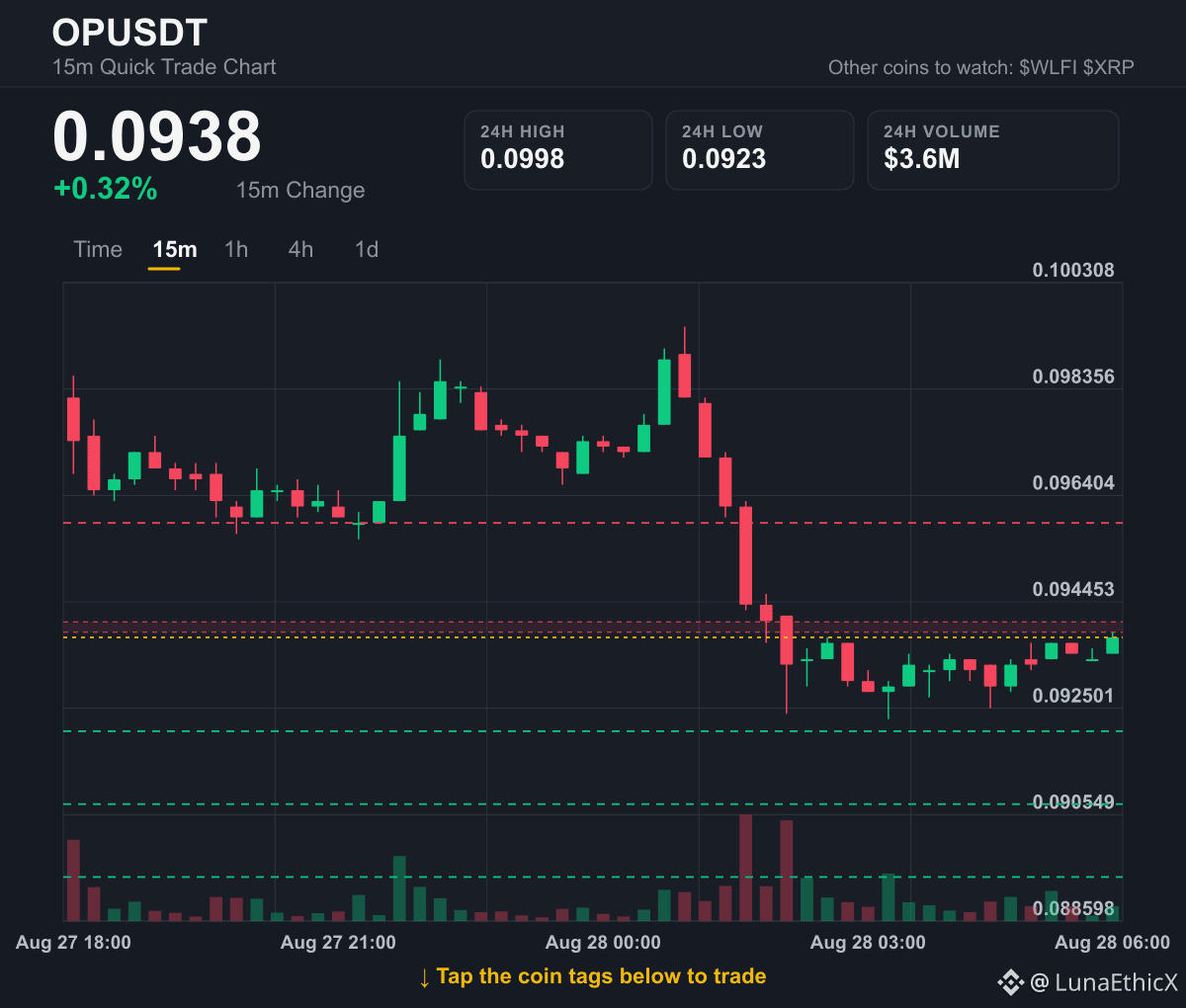Screen dimensions: 1186x1008
Task: Click the 15m Change label
Action: click(300, 190)
